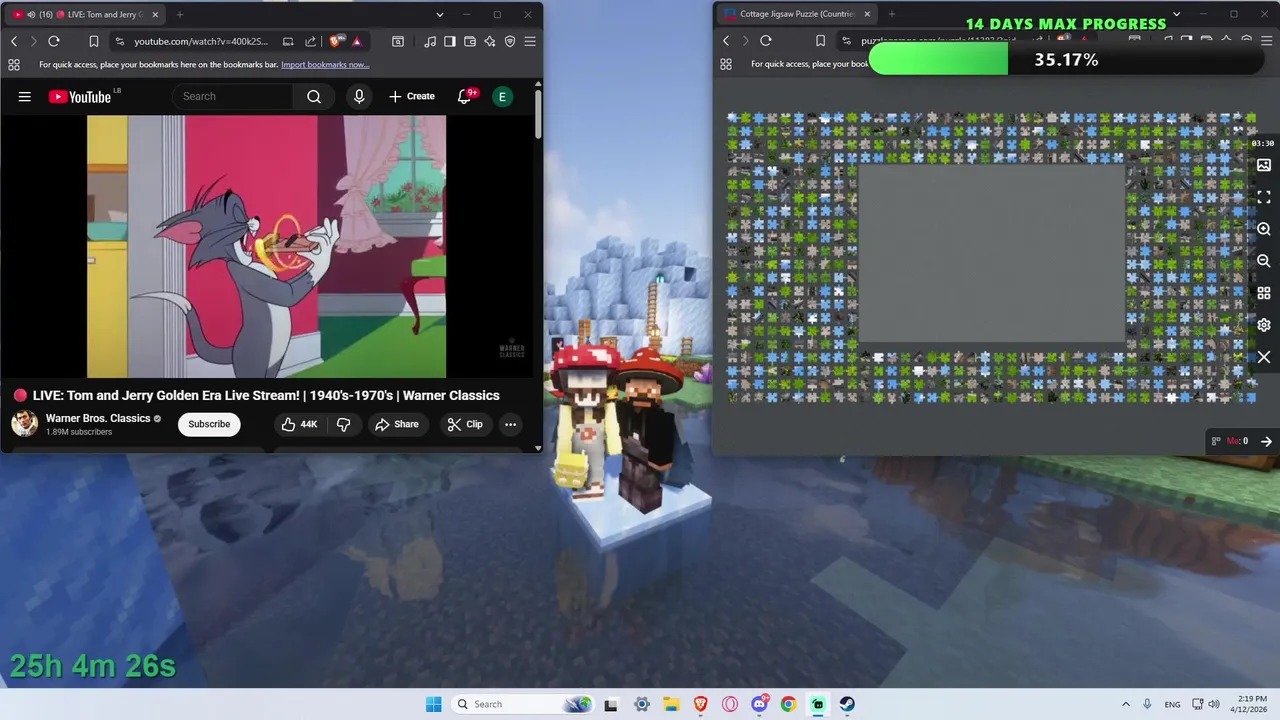Bookmark the YouTube page
The image size is (1280, 720).
pyautogui.click(x=93, y=41)
